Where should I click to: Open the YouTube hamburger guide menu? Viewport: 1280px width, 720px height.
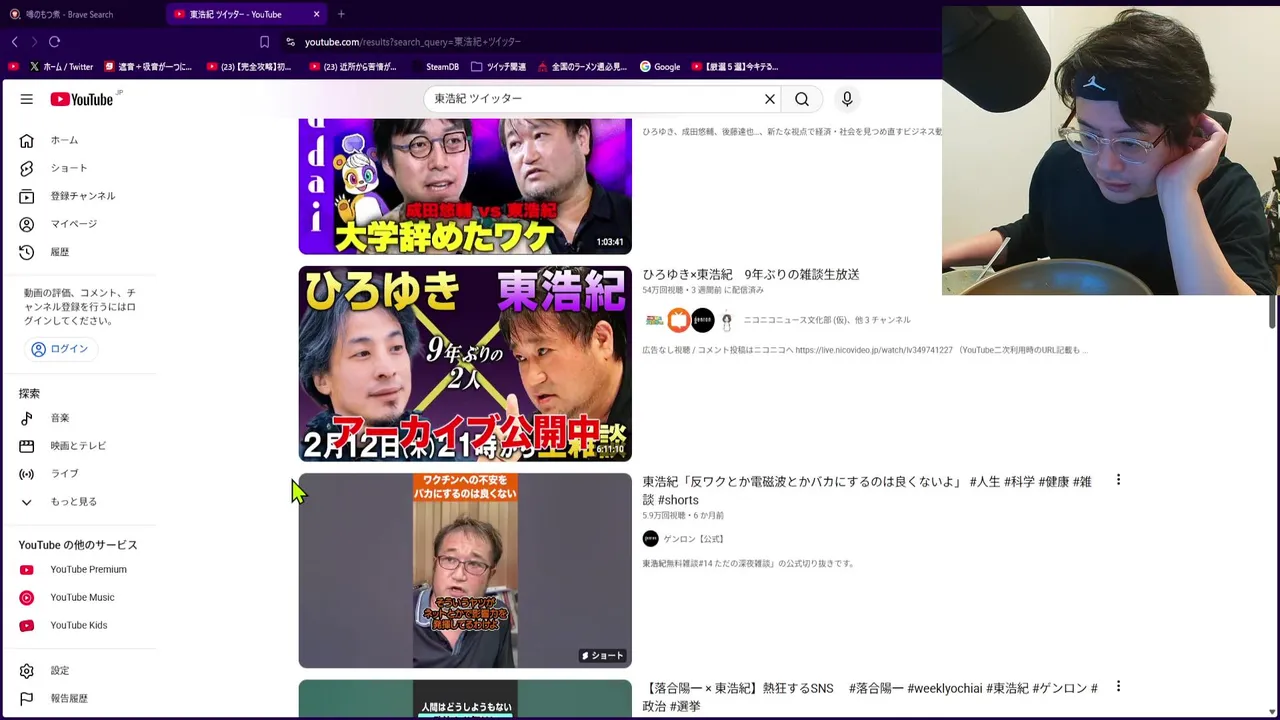click(27, 99)
